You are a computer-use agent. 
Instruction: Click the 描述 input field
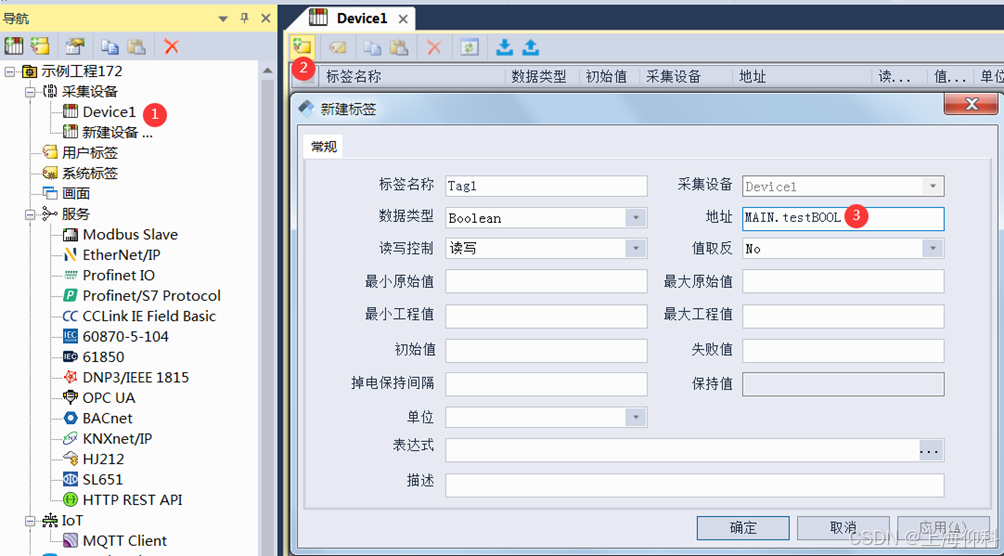pos(695,485)
